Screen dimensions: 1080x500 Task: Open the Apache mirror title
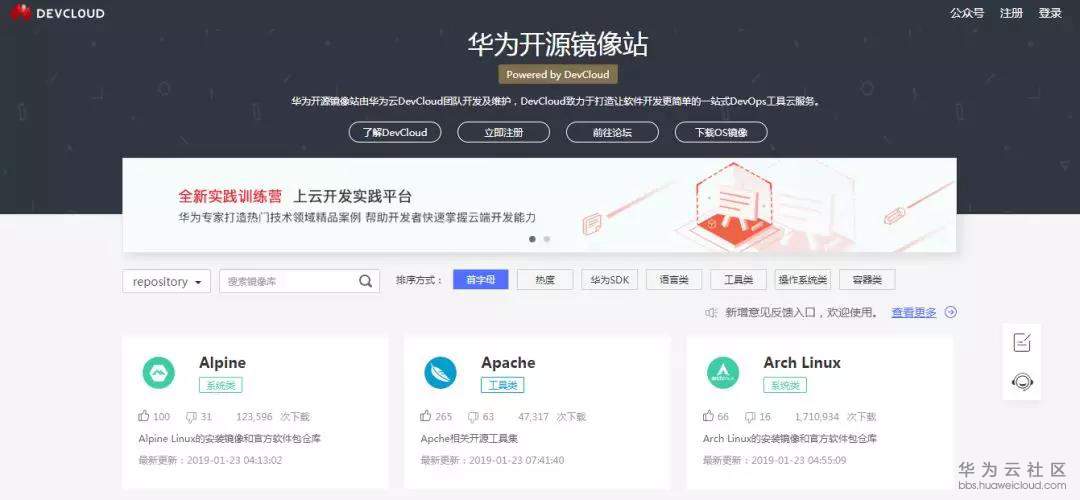pyautogui.click(x=508, y=363)
